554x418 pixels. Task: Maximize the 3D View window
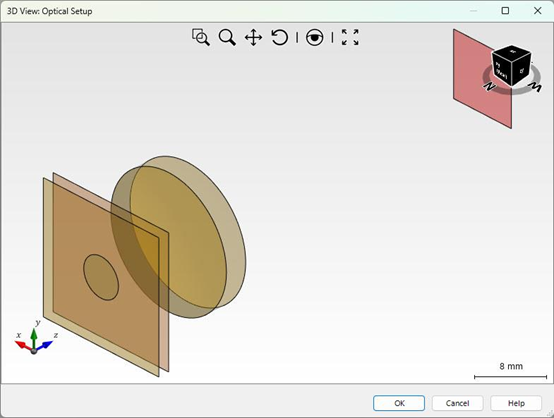coord(505,11)
